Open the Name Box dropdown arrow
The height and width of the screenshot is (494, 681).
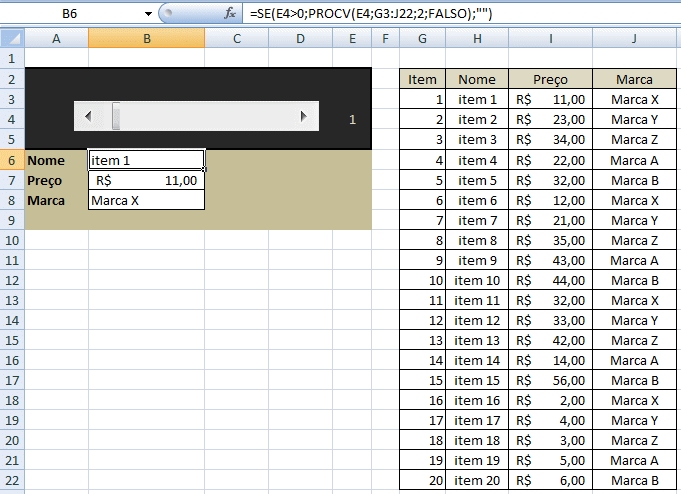[x=148, y=14]
